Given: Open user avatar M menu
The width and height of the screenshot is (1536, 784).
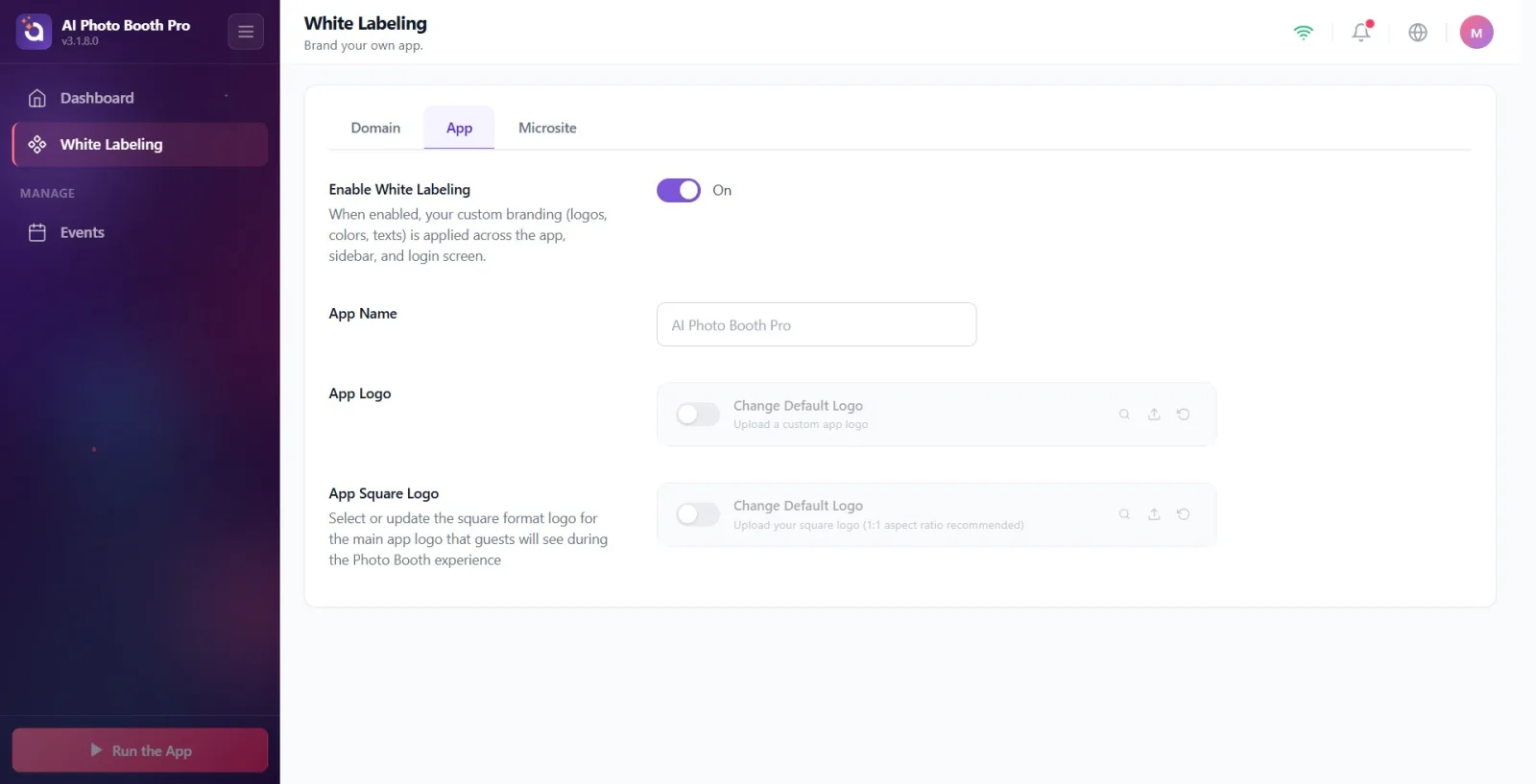Looking at the screenshot, I should coord(1476,32).
